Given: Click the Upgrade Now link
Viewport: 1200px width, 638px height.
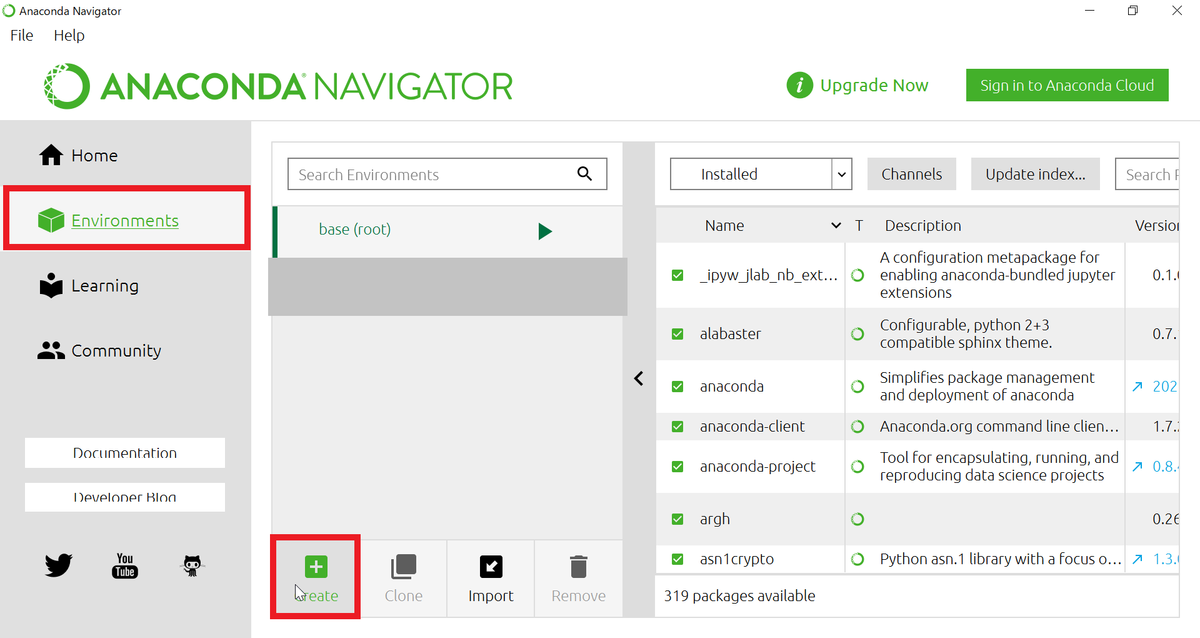Looking at the screenshot, I should 874,86.
